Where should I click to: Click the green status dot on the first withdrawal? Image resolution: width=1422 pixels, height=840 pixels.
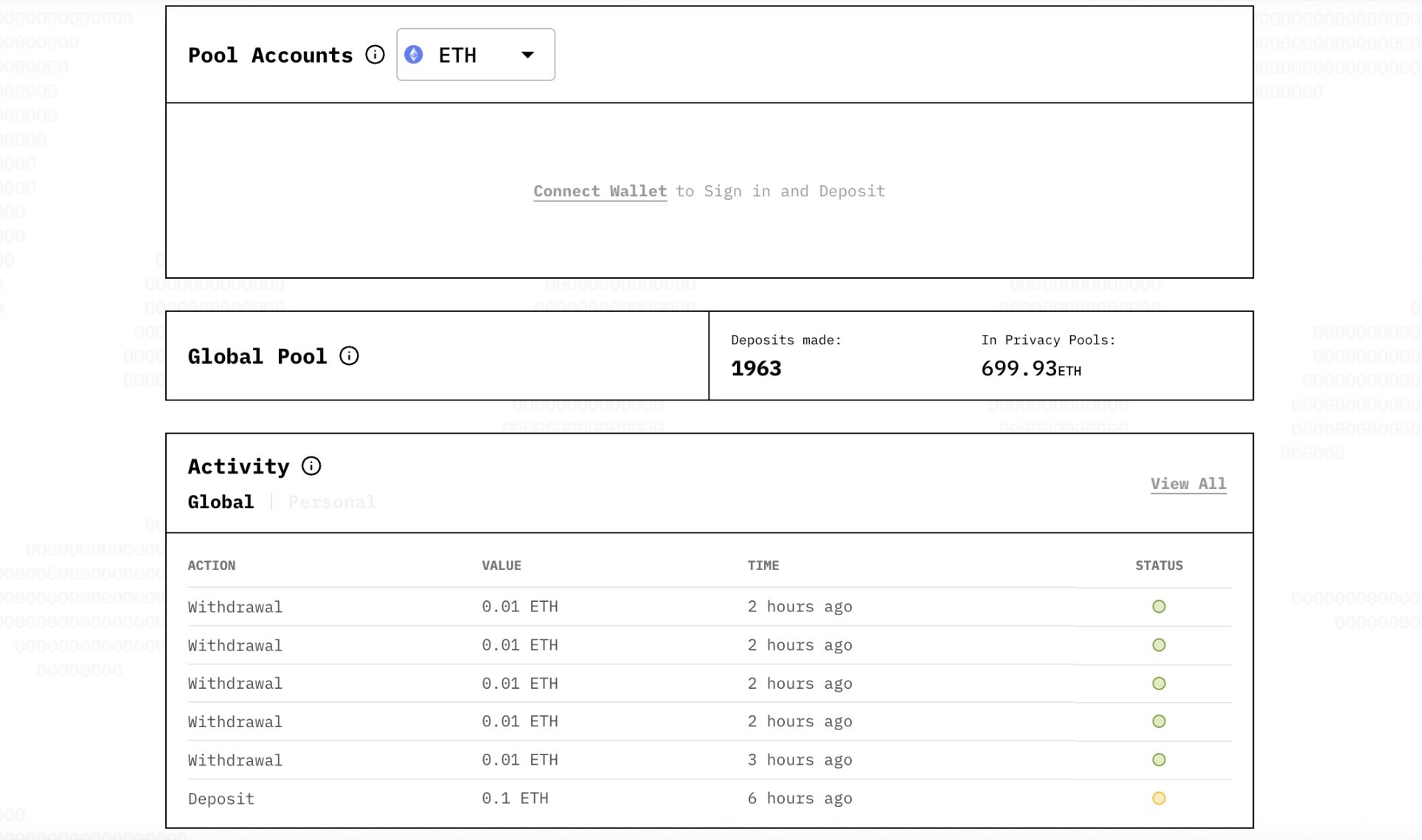tap(1159, 606)
